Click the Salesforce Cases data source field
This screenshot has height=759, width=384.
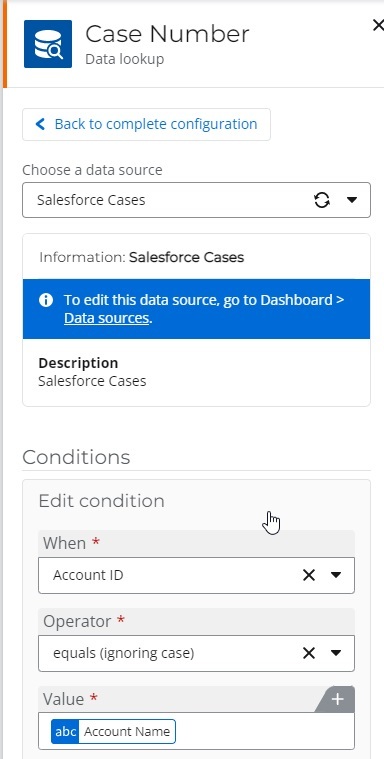click(196, 200)
